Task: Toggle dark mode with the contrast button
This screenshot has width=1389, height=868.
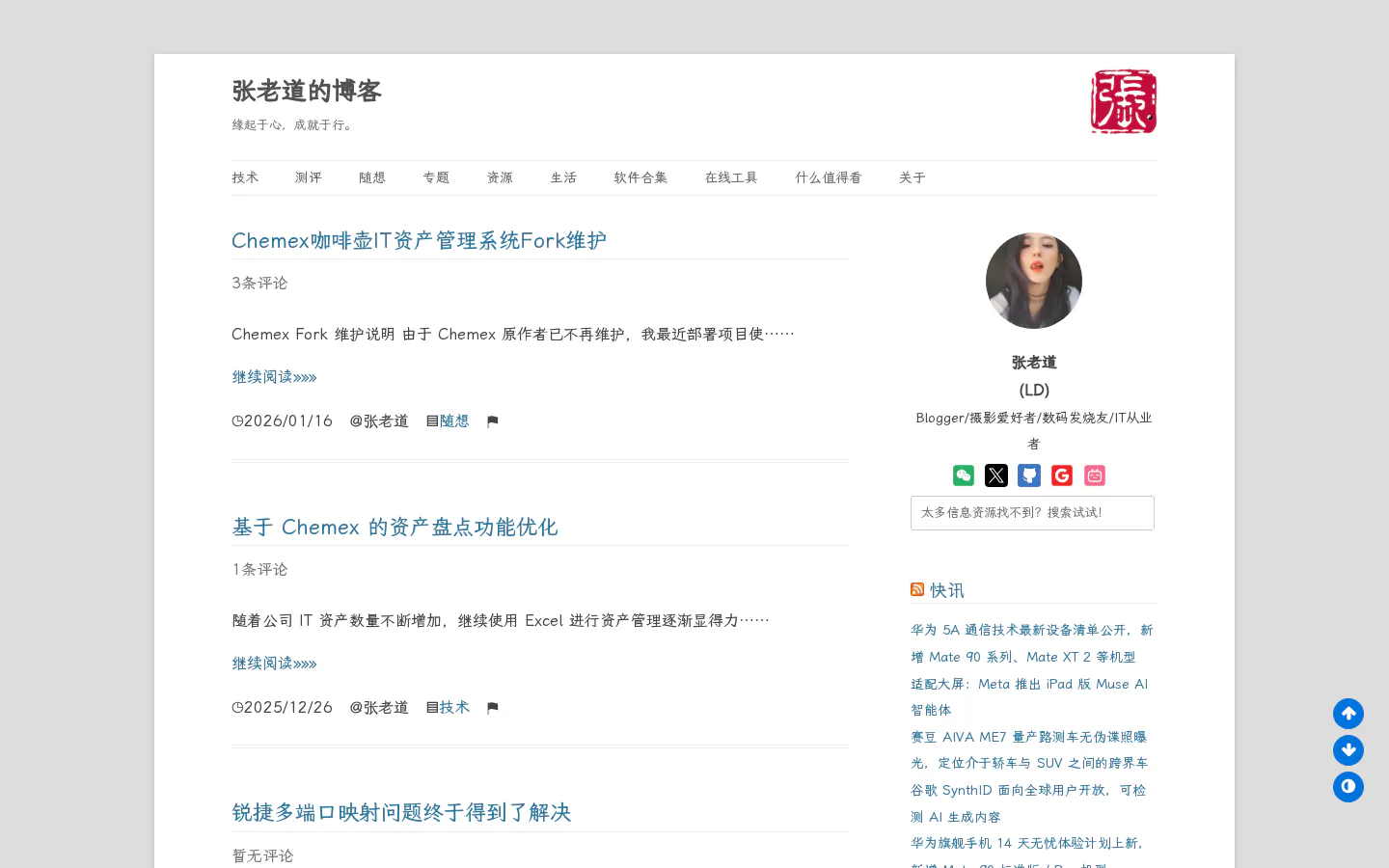Action: coord(1348,787)
